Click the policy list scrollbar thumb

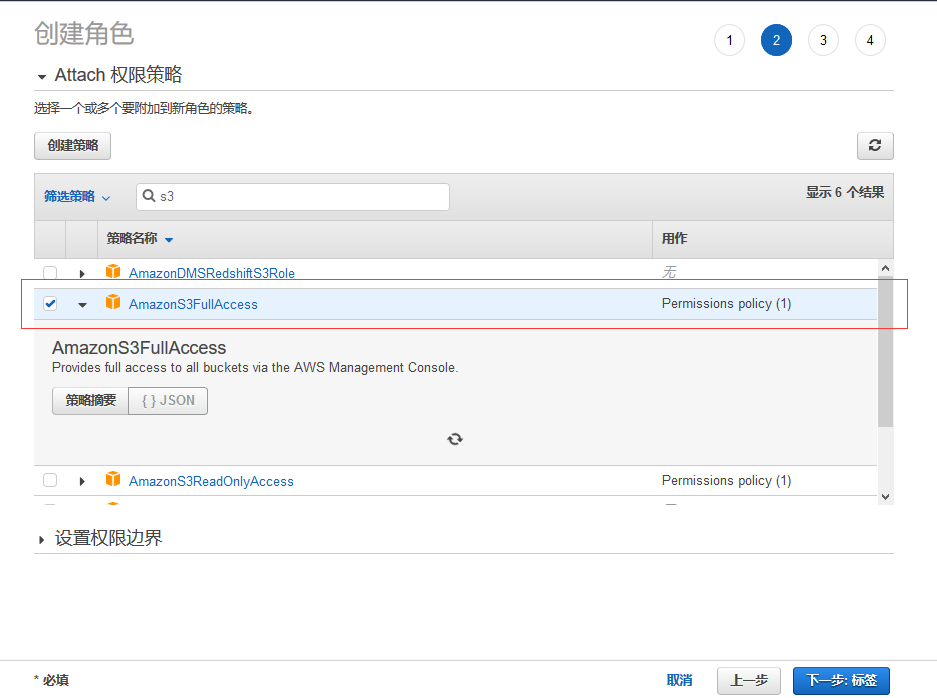click(886, 353)
